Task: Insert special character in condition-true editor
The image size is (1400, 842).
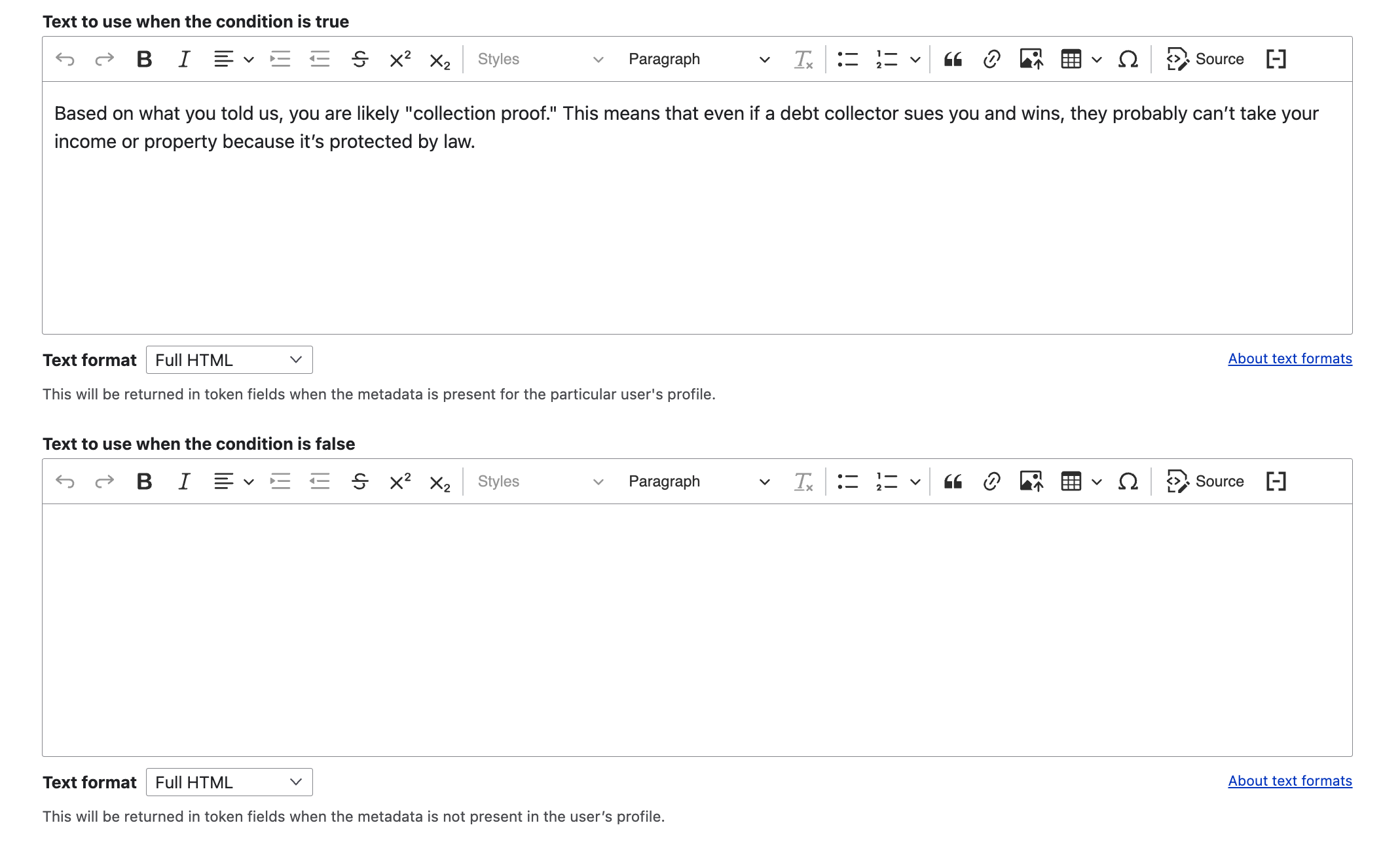Action: (1128, 60)
